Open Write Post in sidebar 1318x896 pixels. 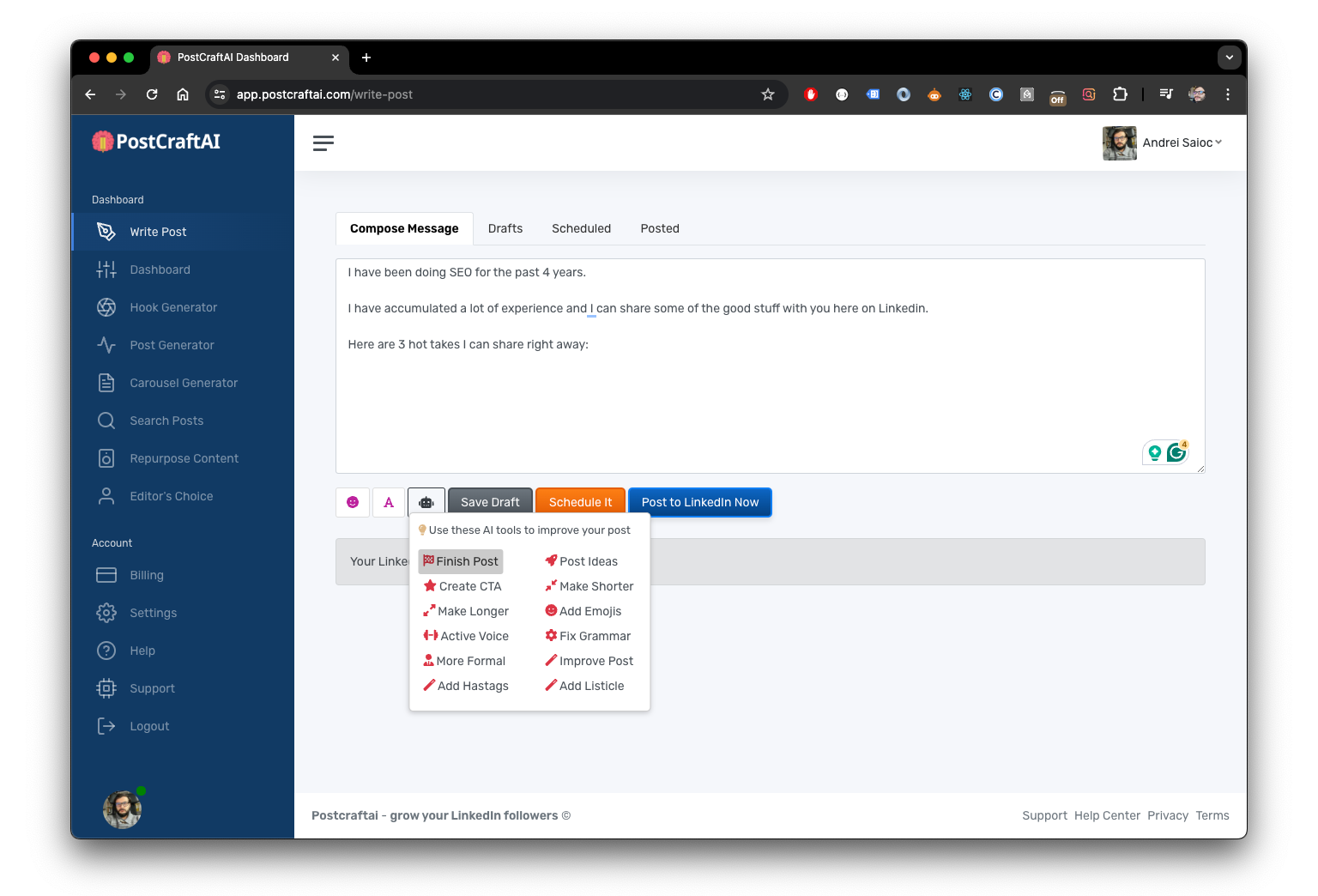[x=183, y=232]
